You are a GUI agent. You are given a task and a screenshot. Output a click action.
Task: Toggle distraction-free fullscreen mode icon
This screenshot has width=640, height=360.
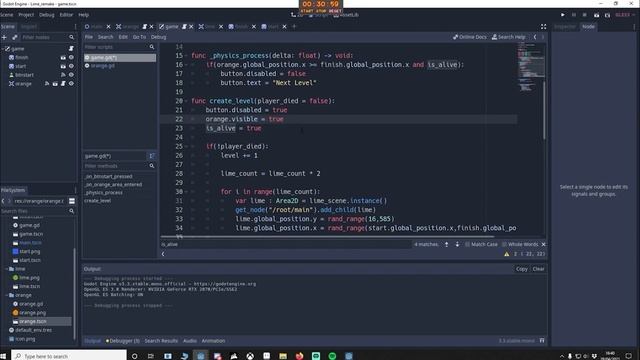[543, 27]
